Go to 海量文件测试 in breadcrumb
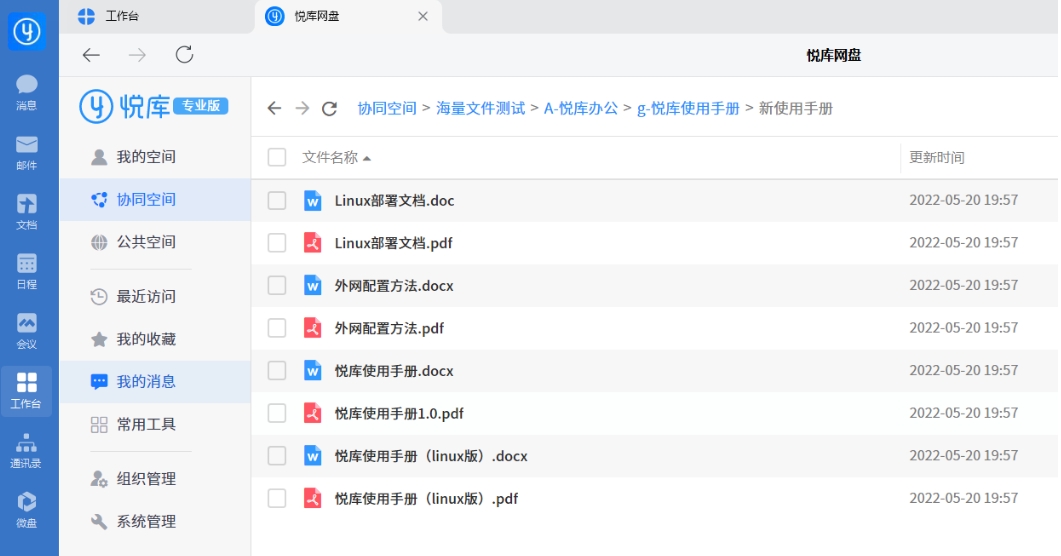Image resolution: width=1061 pixels, height=556 pixels. [x=480, y=108]
